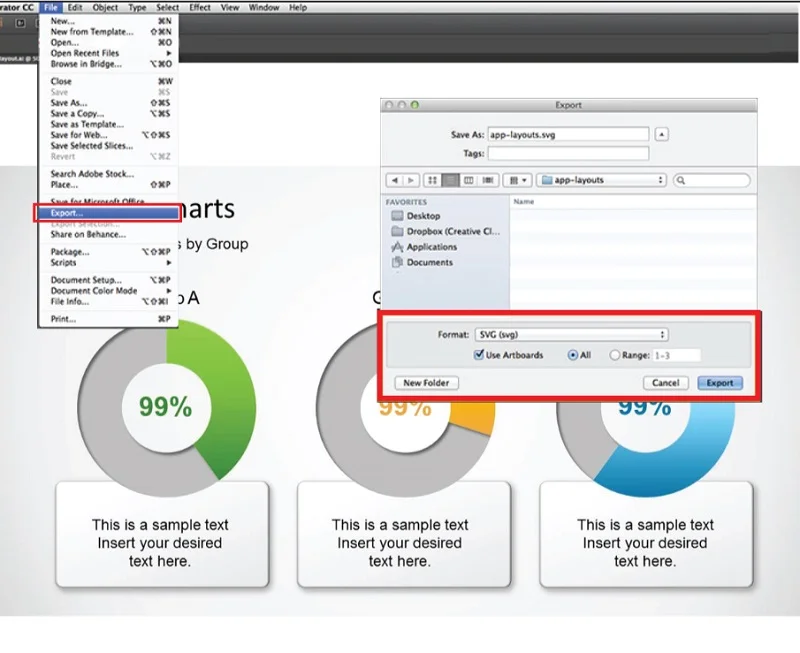
Task: Open the Window menu
Action: point(264,8)
